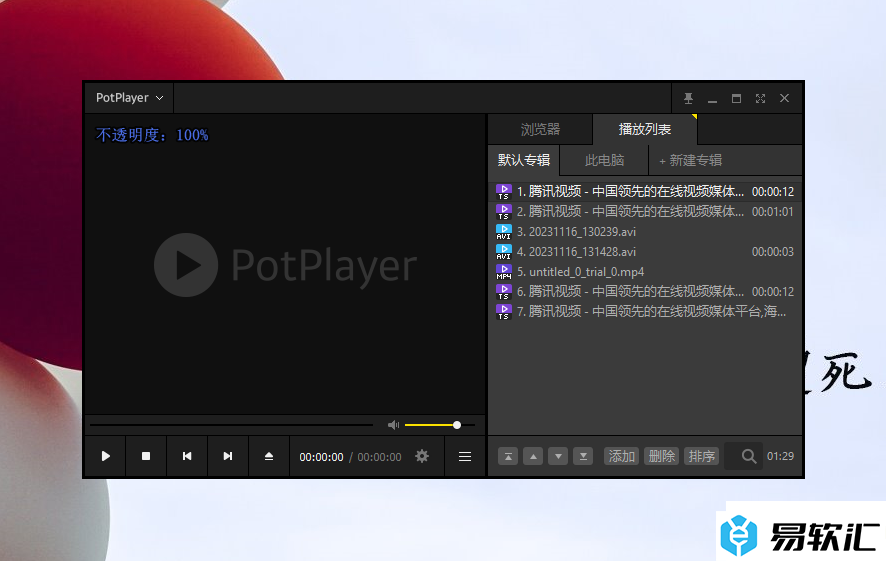The width and height of the screenshot is (886, 561).
Task: Open the playlist search magnifier icon
Action: (749, 456)
